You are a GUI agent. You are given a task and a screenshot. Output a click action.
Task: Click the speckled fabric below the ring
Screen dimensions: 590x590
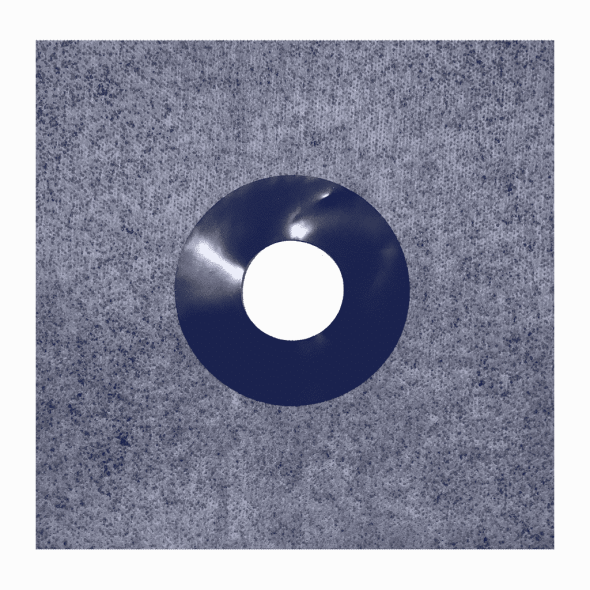tap(293, 478)
